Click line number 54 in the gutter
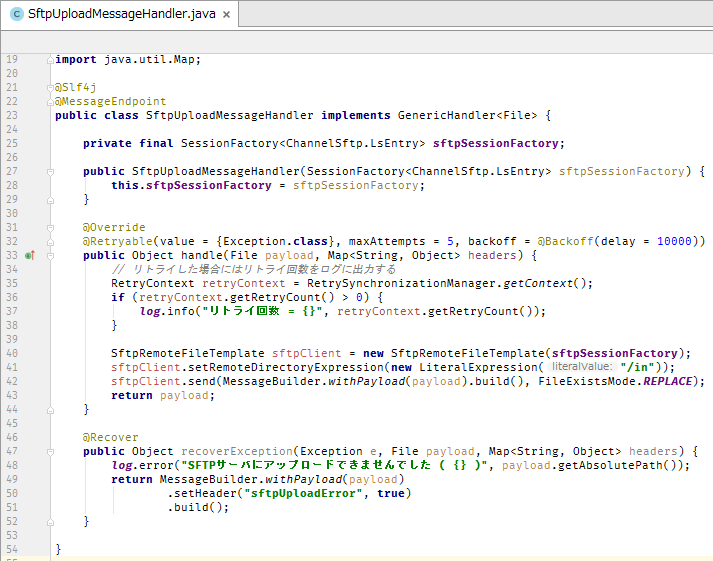This screenshot has width=713, height=561. 12,549
